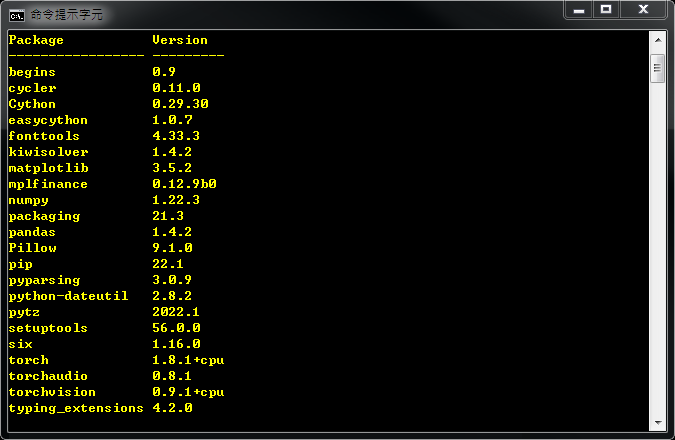This screenshot has height=440, width=675.
Task: Maximize the command prompt window
Action: click(x=606, y=10)
